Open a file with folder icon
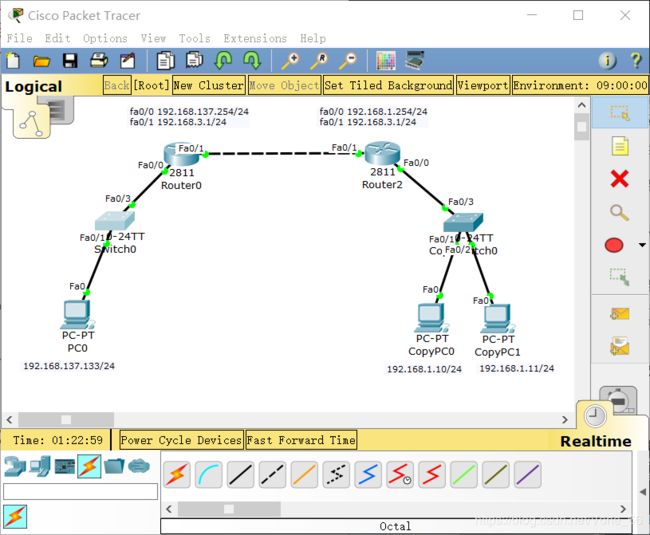 [x=41, y=61]
